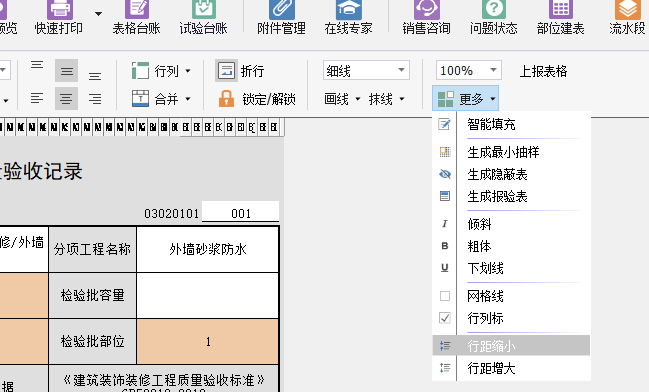The height and width of the screenshot is (392, 649).
Task: Open 在线专家 icon
Action: coord(349,9)
